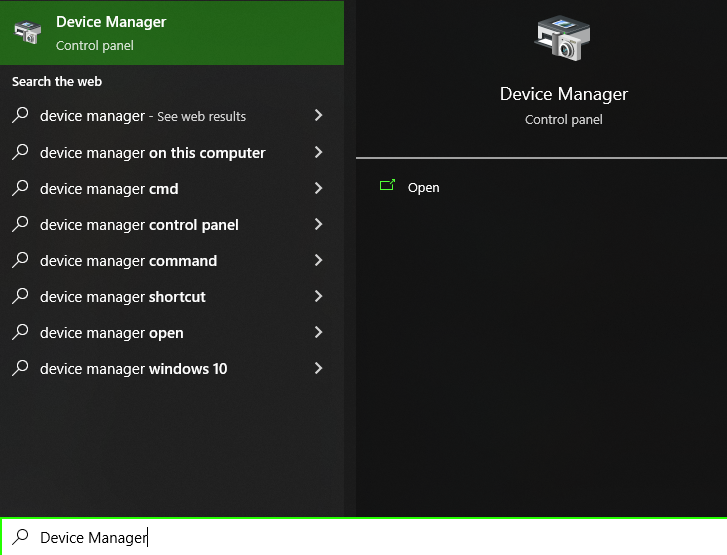Click the green Open arrow icon
The height and width of the screenshot is (555, 727).
tap(387, 186)
